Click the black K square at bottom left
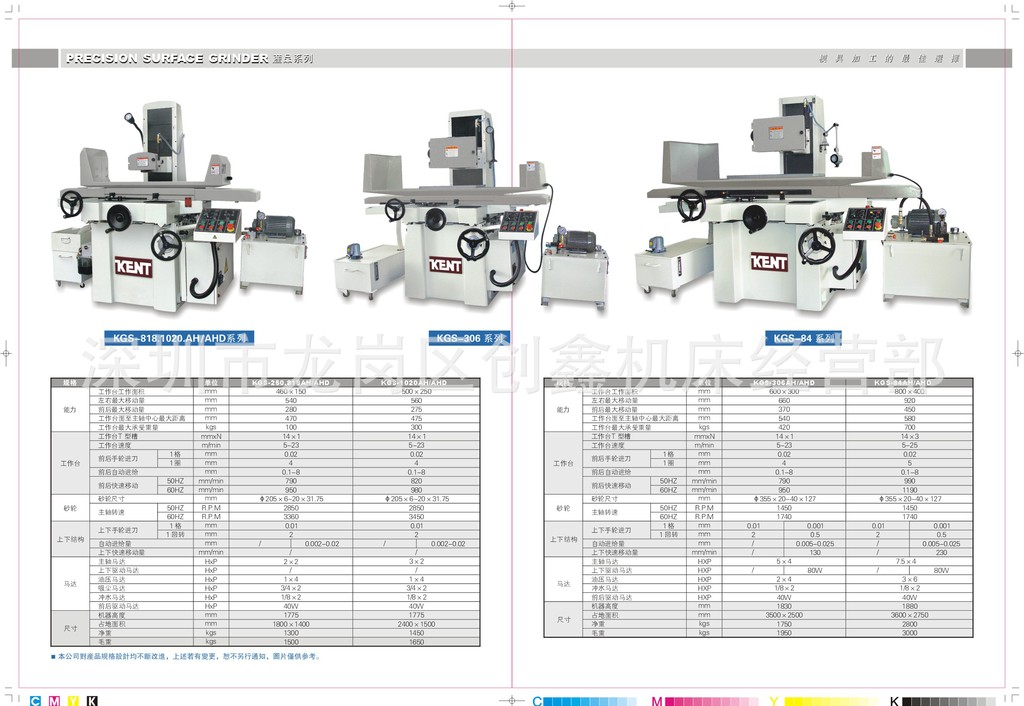Screen dimensions: 1024x706 click(92, 700)
